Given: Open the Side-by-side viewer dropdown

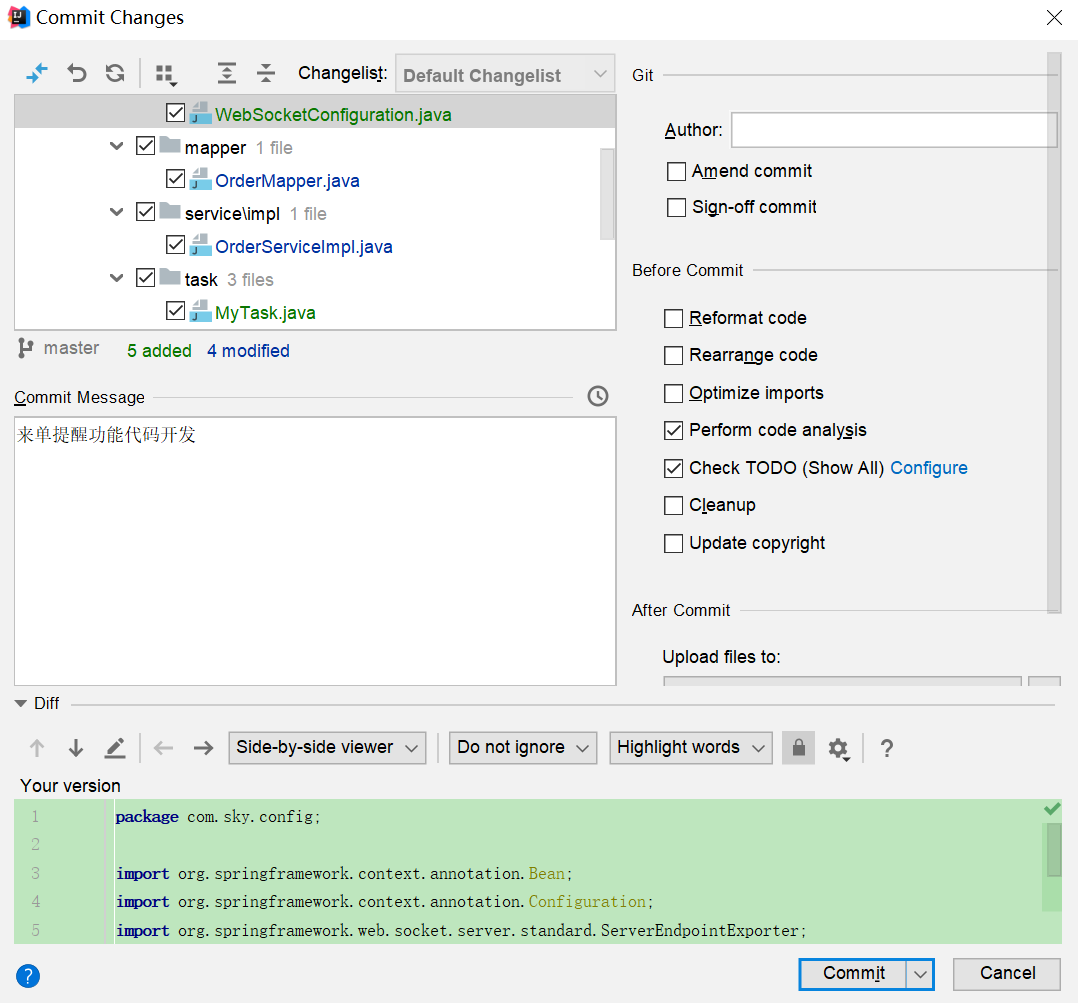Looking at the screenshot, I should click(x=327, y=748).
